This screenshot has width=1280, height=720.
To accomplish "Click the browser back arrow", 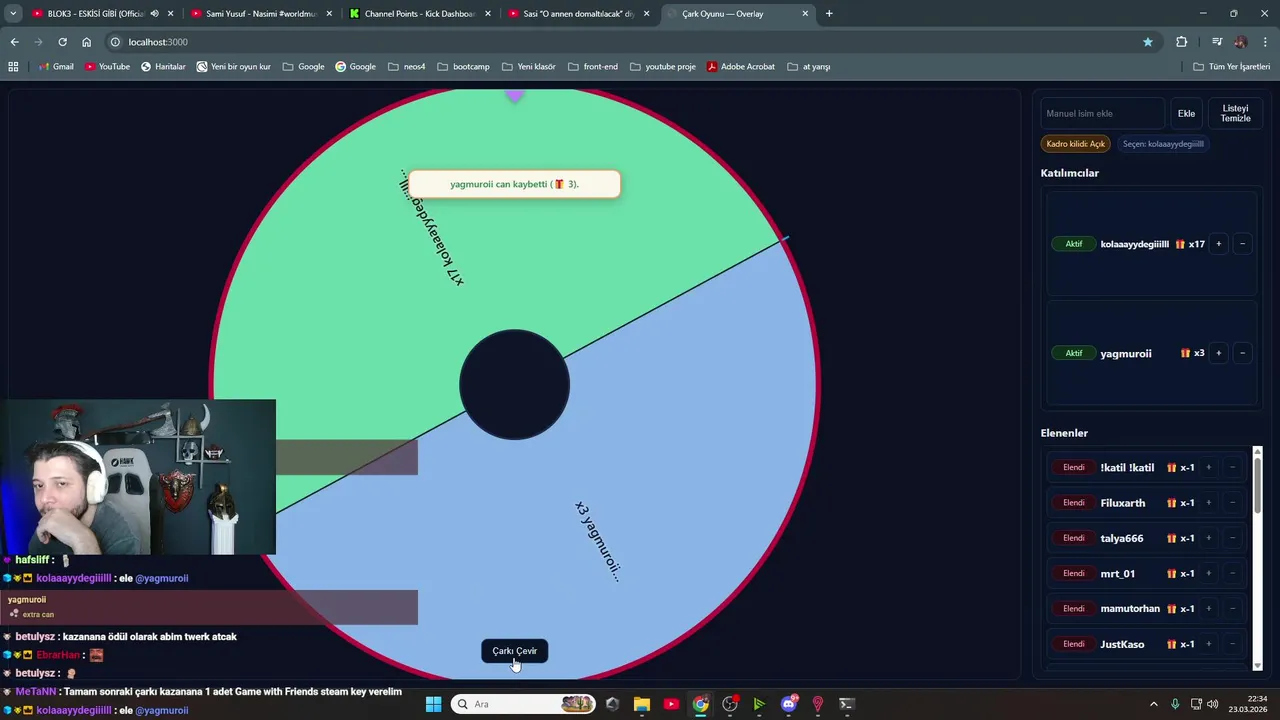I will tap(14, 42).
